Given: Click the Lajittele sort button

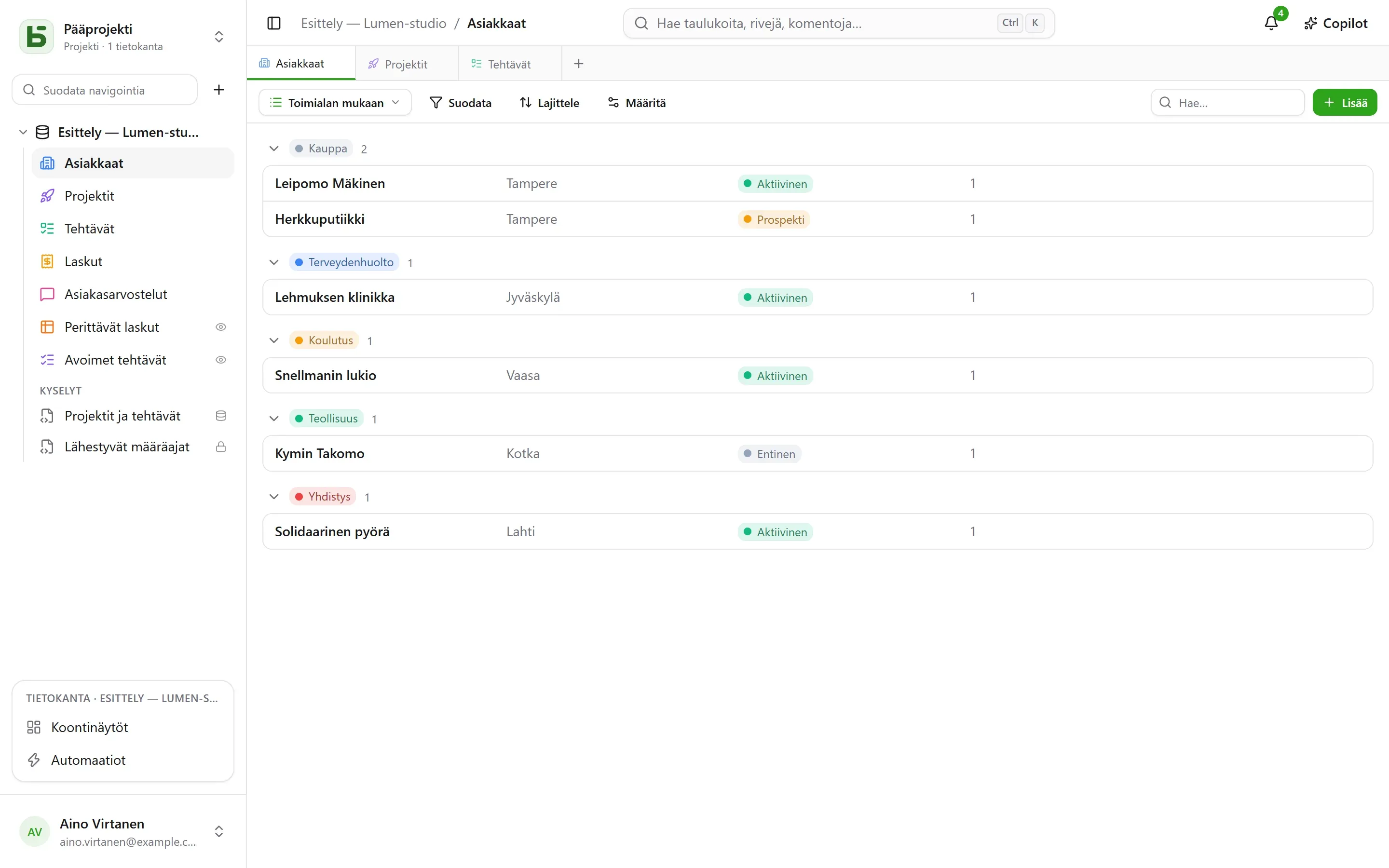Looking at the screenshot, I should pyautogui.click(x=550, y=102).
